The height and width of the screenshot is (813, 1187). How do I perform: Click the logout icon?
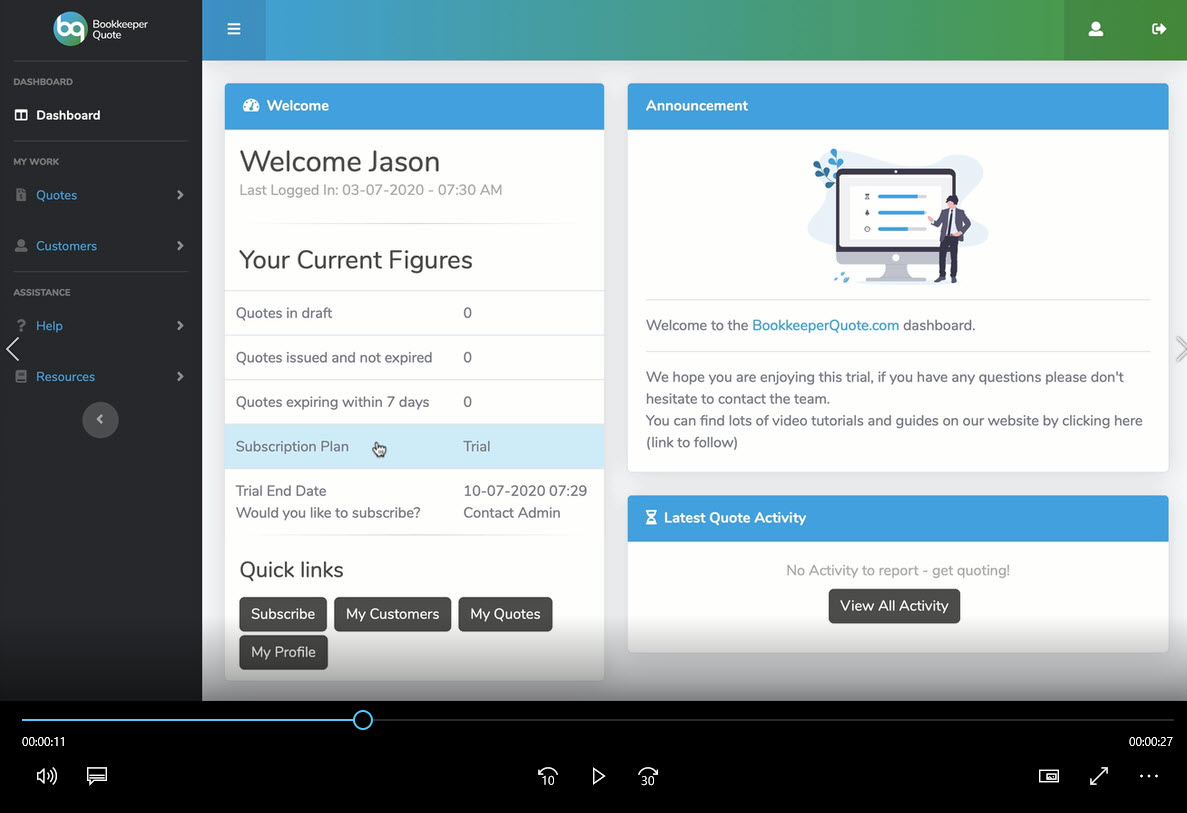click(1158, 29)
